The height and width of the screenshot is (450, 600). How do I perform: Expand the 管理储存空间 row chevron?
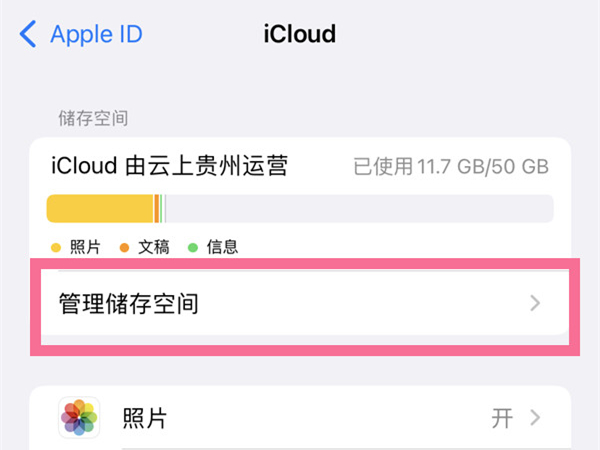(536, 303)
